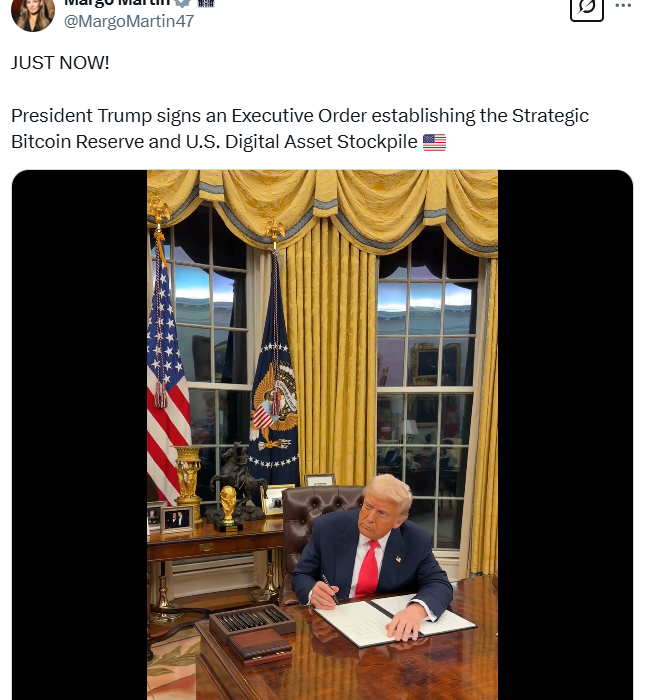Image resolution: width=650 pixels, height=700 pixels.
Task: Open the Grok explain-post icon
Action: pyautogui.click(x=587, y=7)
